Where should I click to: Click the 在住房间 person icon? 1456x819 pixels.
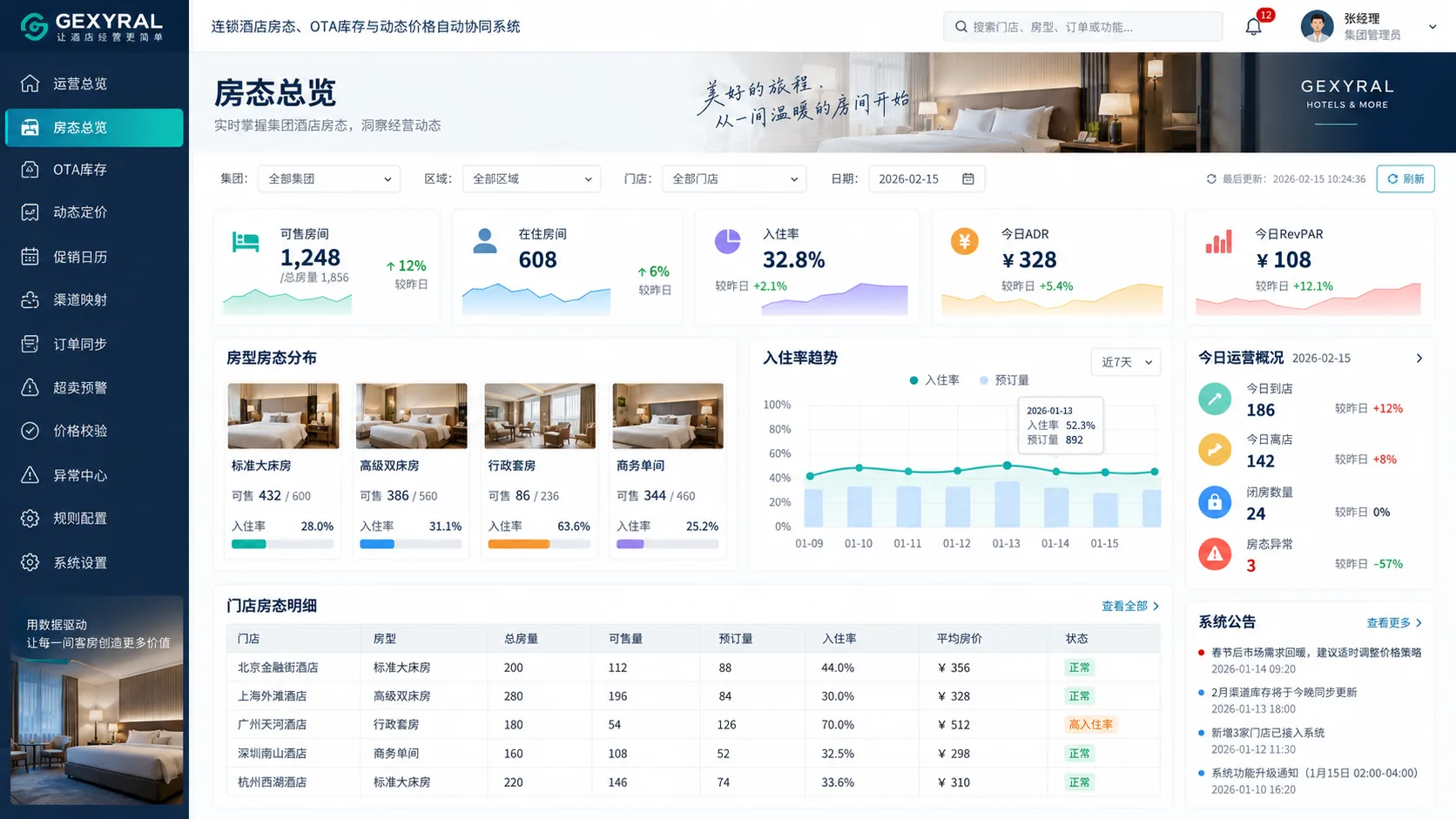tap(485, 241)
